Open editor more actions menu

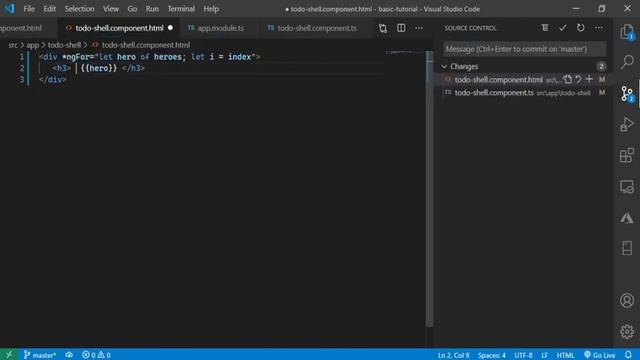pyautogui.click(x=419, y=28)
